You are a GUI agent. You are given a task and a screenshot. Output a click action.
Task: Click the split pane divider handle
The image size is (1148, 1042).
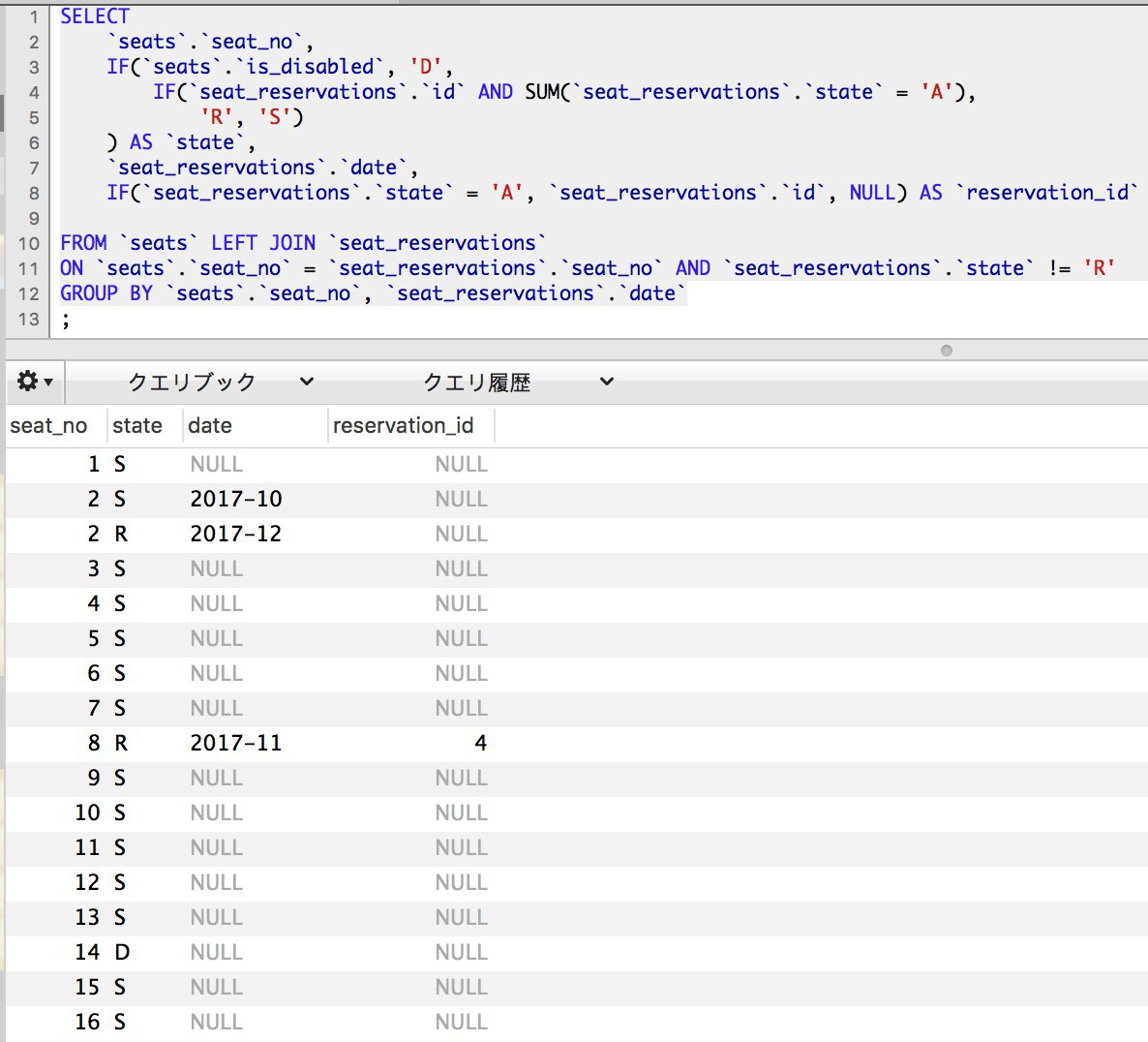click(946, 351)
